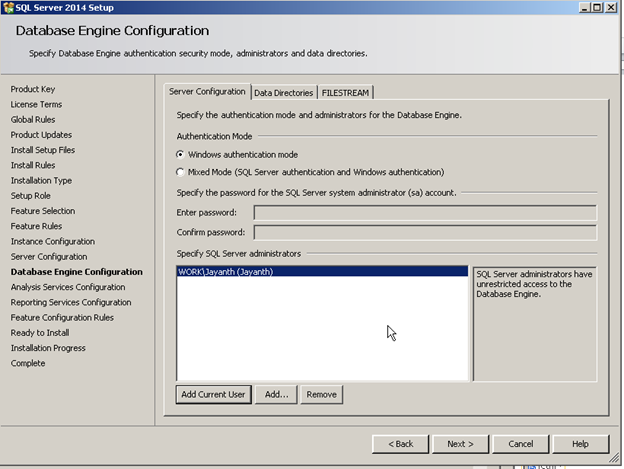Click Feature Selection step in sidebar
The image size is (624, 469).
click(43, 211)
